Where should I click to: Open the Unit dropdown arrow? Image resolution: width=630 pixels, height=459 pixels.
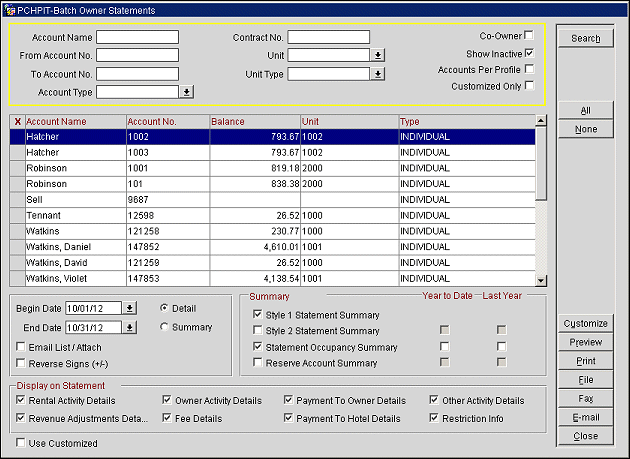[x=377, y=55]
